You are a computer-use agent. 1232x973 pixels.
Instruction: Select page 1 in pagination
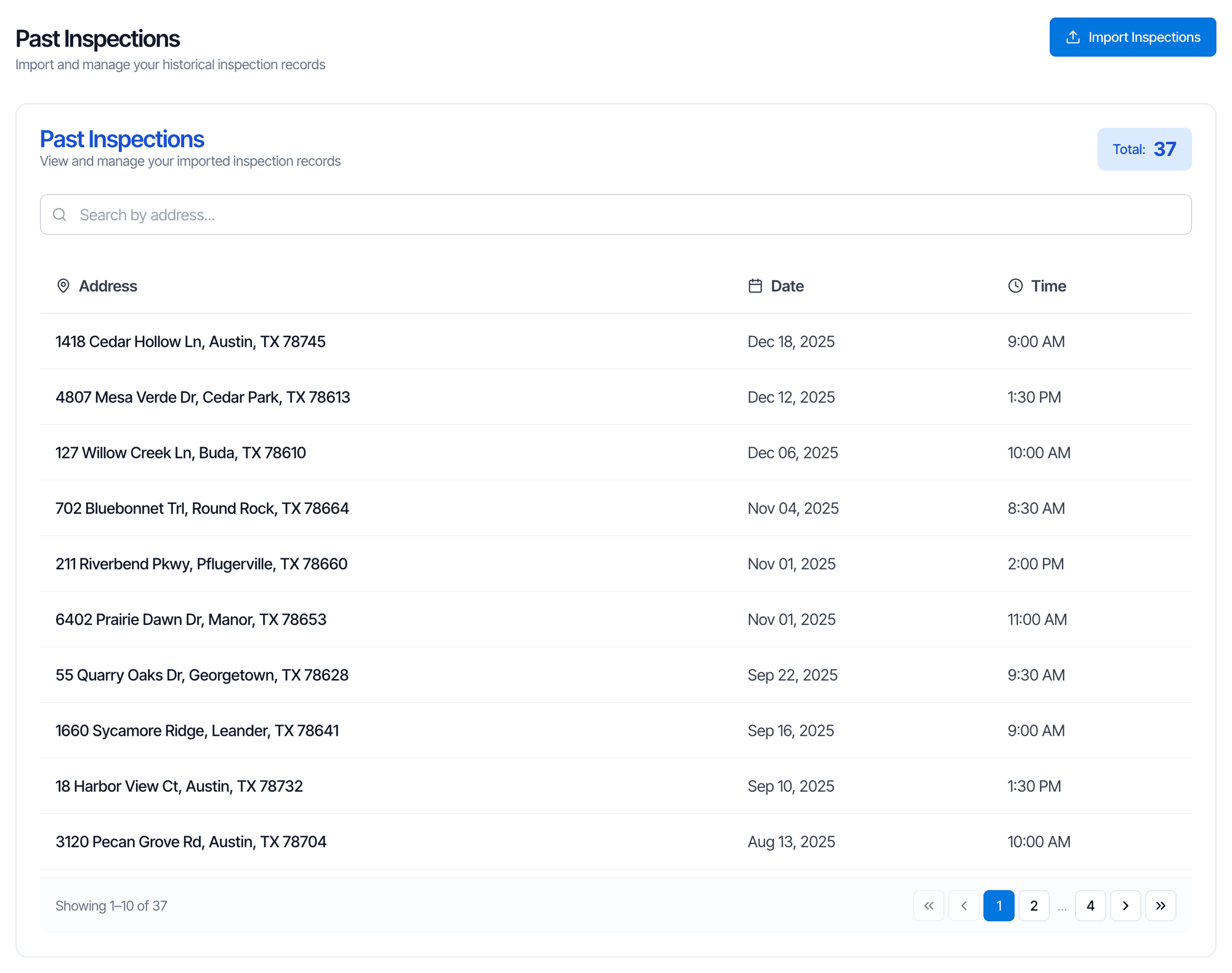coord(999,905)
